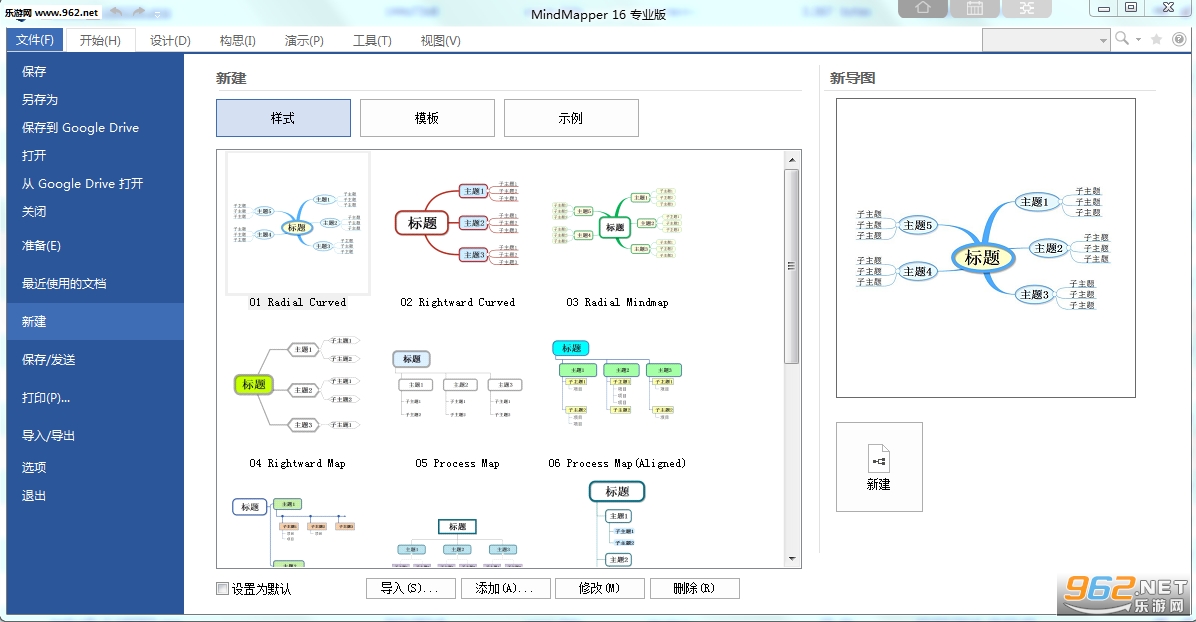Viewport: 1196px width, 622px height.
Task: Click the search input field
Action: [1040, 40]
